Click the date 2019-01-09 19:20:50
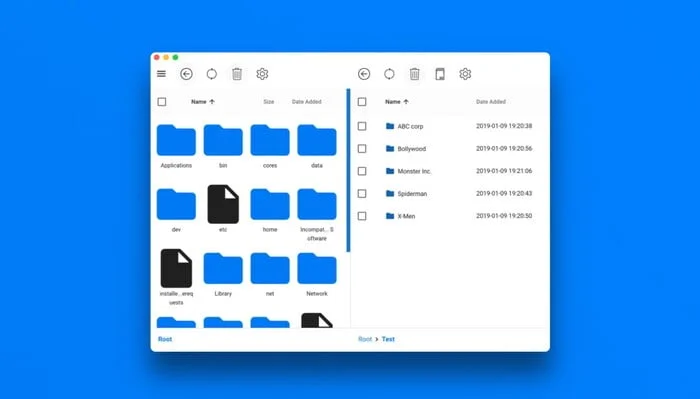Viewport: 700px width, 399px height. click(504, 216)
